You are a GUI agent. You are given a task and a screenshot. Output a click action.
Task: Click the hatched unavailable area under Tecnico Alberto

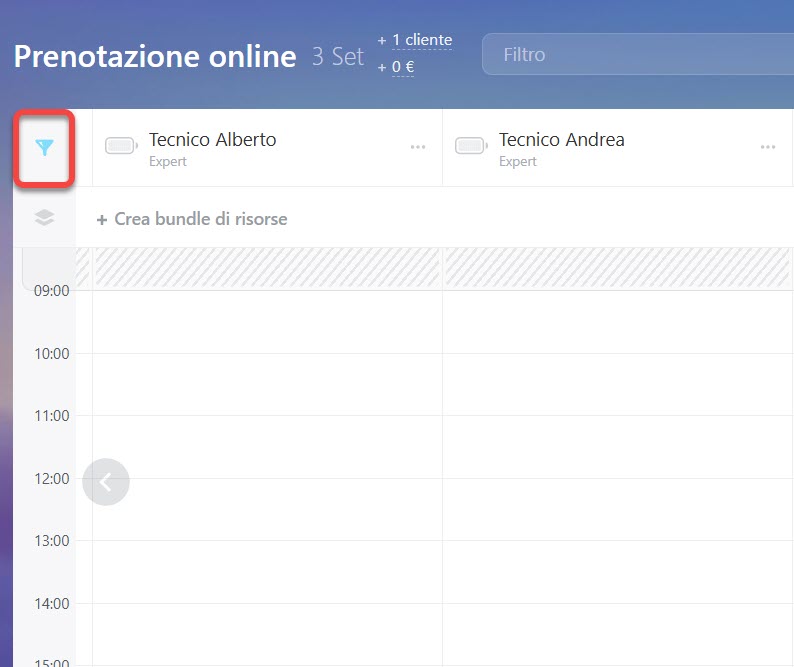click(x=267, y=268)
